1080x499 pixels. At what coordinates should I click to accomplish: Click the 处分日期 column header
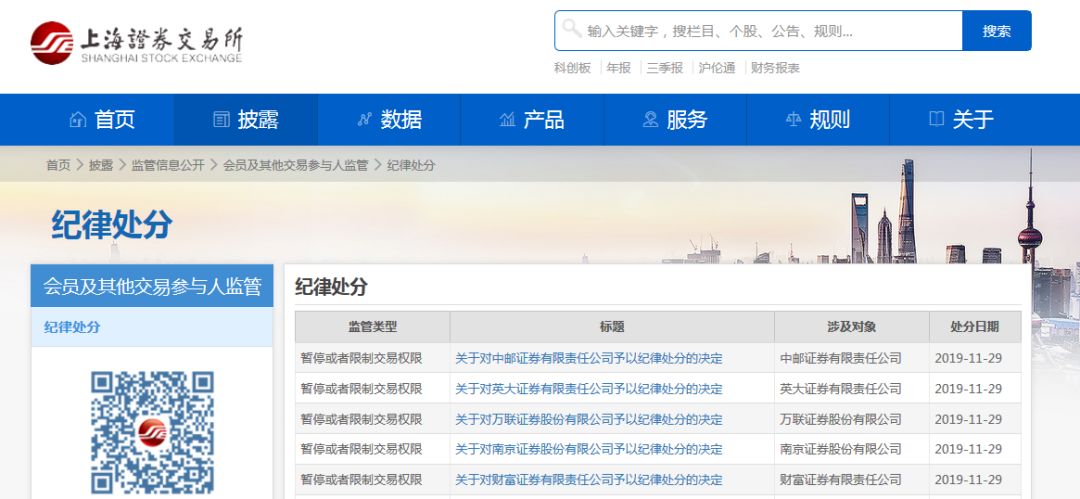975,327
